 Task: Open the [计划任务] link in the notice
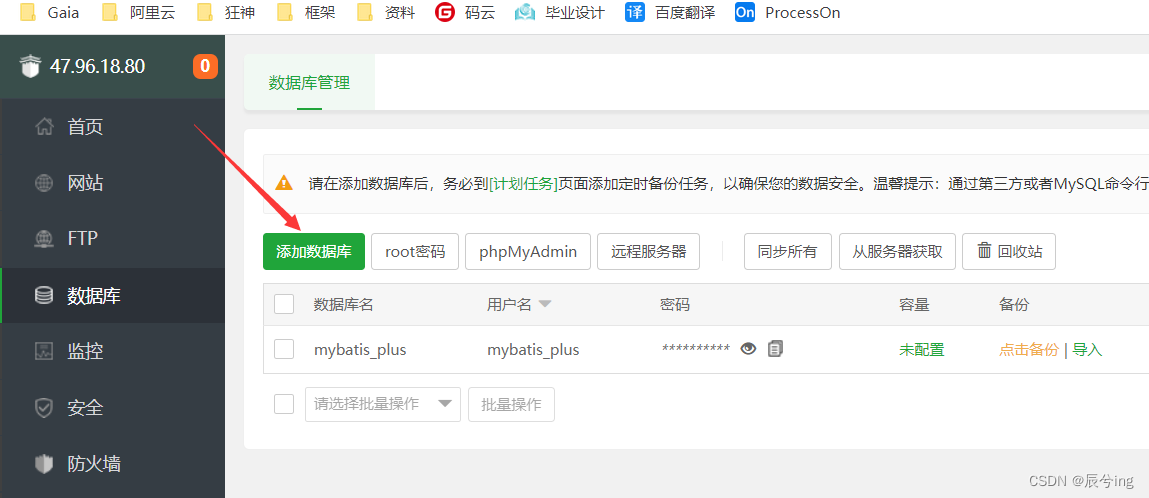[x=524, y=184]
